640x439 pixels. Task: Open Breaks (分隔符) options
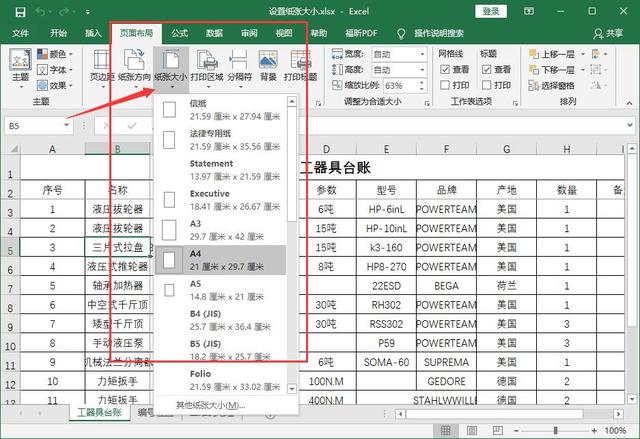(240, 69)
